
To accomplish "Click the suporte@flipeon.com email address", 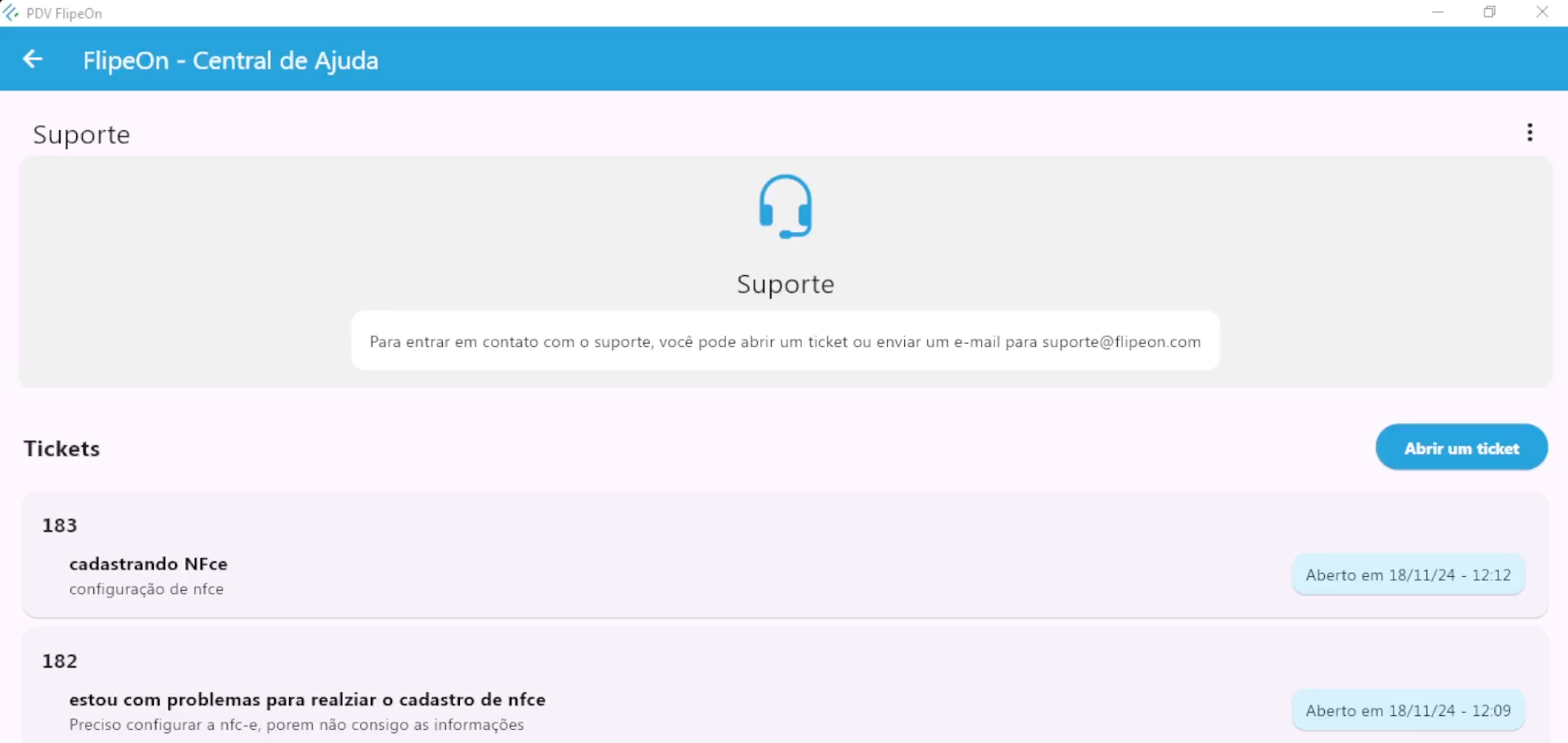I will coord(1121,342).
